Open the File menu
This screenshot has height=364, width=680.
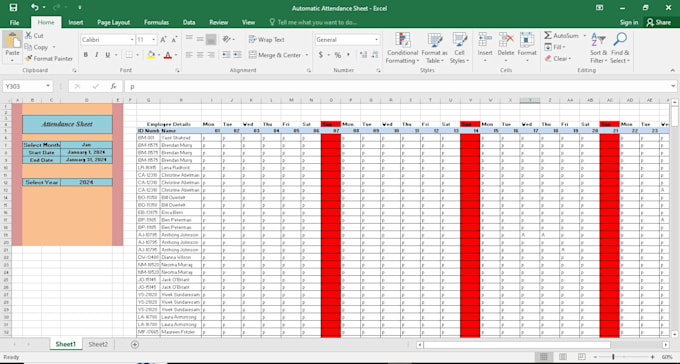point(14,23)
